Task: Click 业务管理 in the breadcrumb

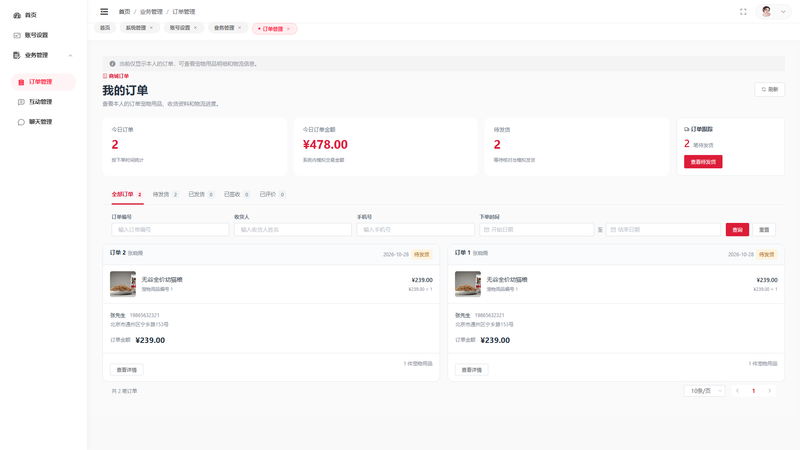Action: tap(151, 11)
